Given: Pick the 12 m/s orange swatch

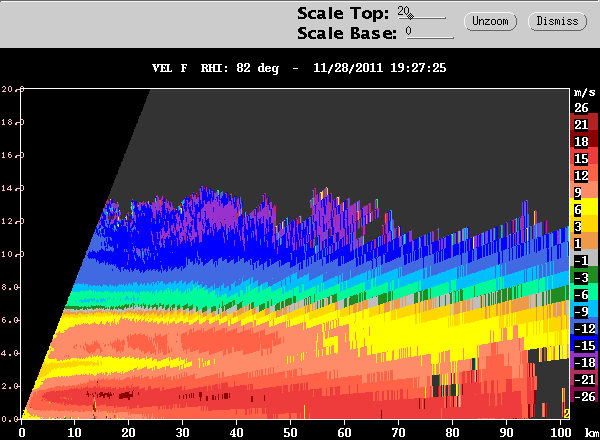Looking at the screenshot, I should [x=584, y=173].
